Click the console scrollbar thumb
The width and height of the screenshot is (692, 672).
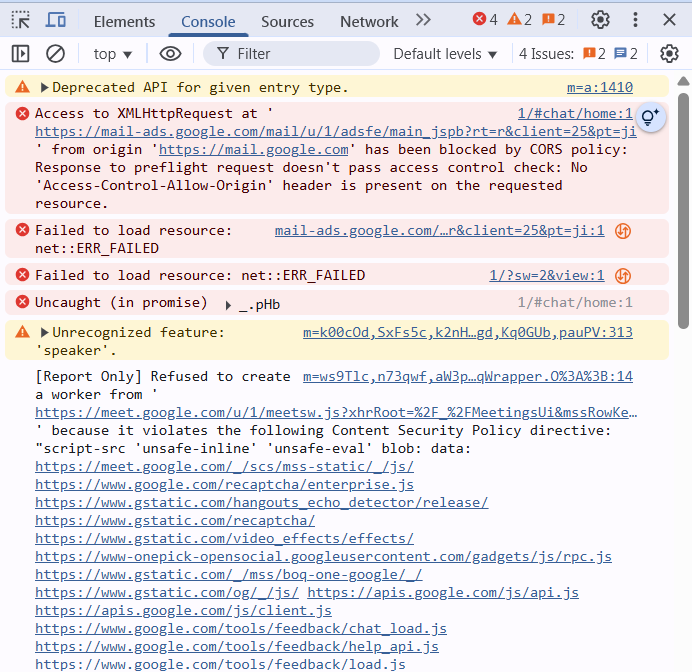[683, 210]
